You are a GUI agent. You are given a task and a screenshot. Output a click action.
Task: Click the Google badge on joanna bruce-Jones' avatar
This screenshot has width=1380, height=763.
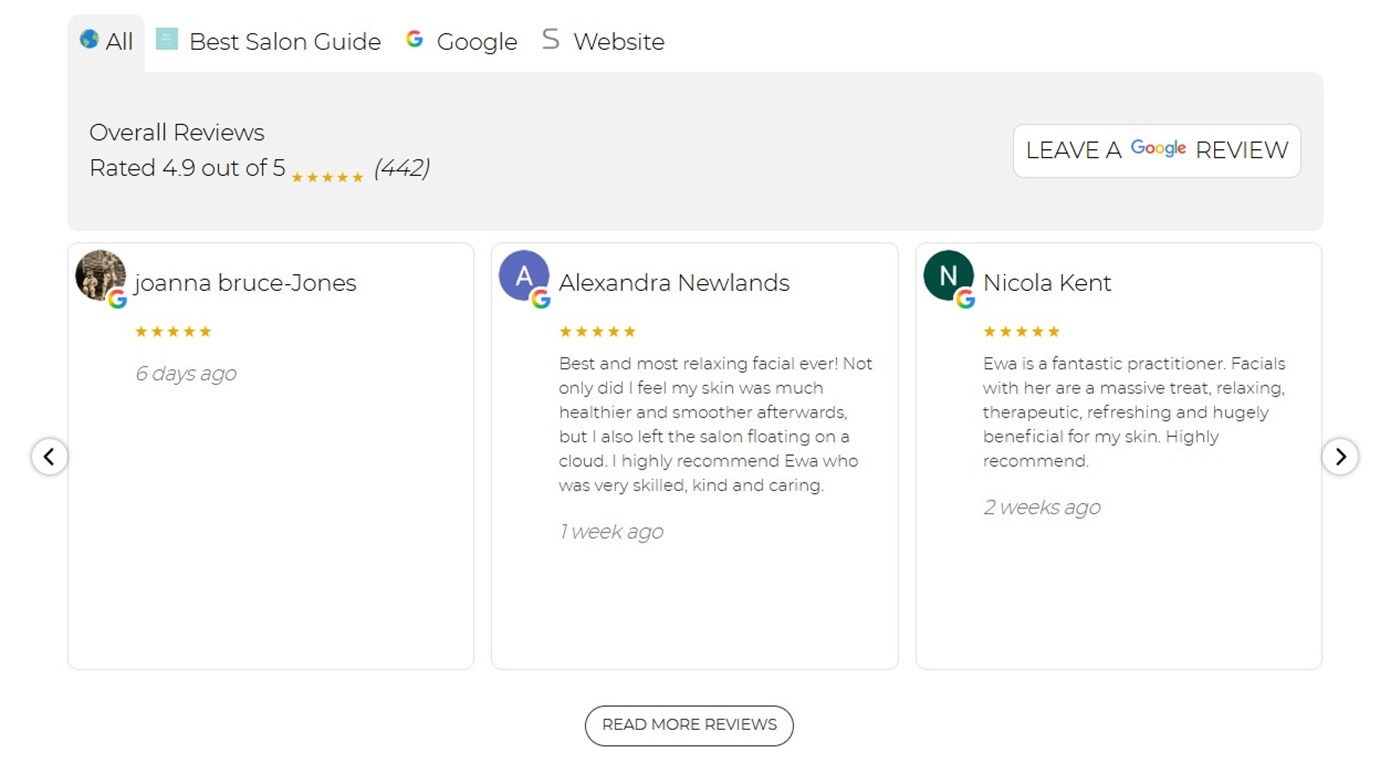point(117,299)
